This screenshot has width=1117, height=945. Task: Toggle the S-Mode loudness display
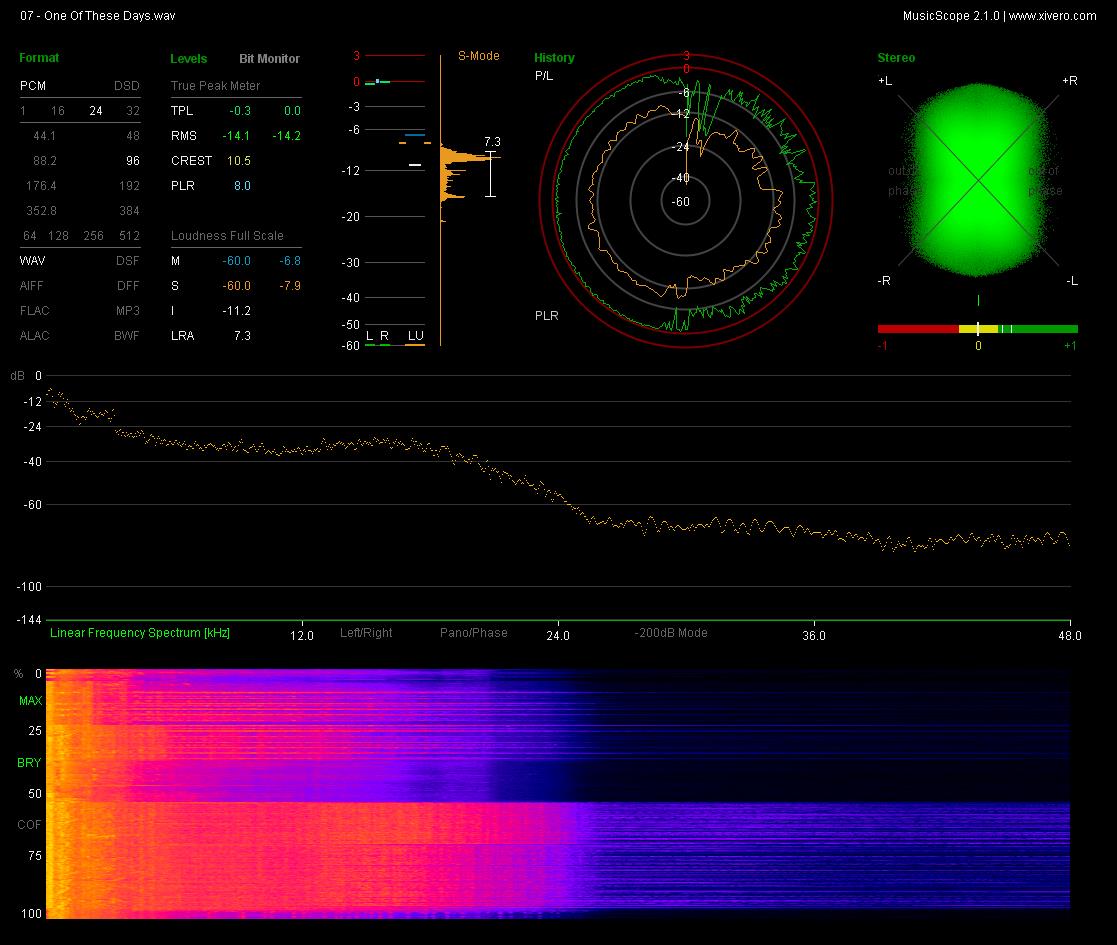tap(478, 56)
